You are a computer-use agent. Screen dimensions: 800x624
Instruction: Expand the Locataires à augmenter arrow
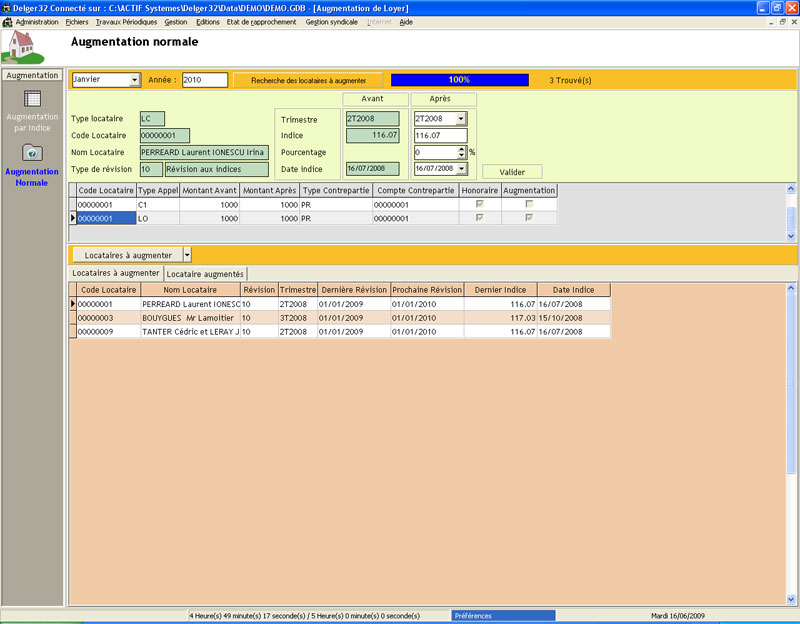tap(187, 255)
